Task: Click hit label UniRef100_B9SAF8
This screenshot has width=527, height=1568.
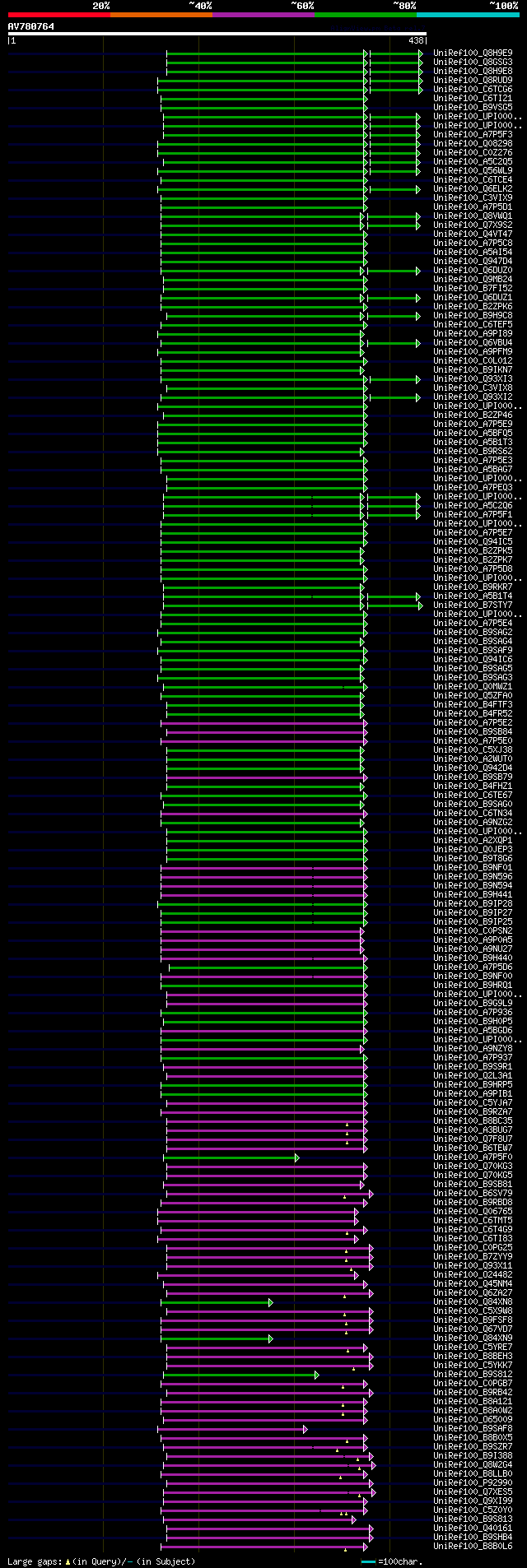Action: click(473, 1428)
